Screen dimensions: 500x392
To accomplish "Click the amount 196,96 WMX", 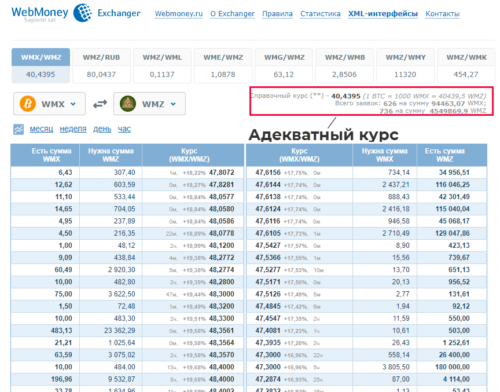I will (x=61, y=379).
